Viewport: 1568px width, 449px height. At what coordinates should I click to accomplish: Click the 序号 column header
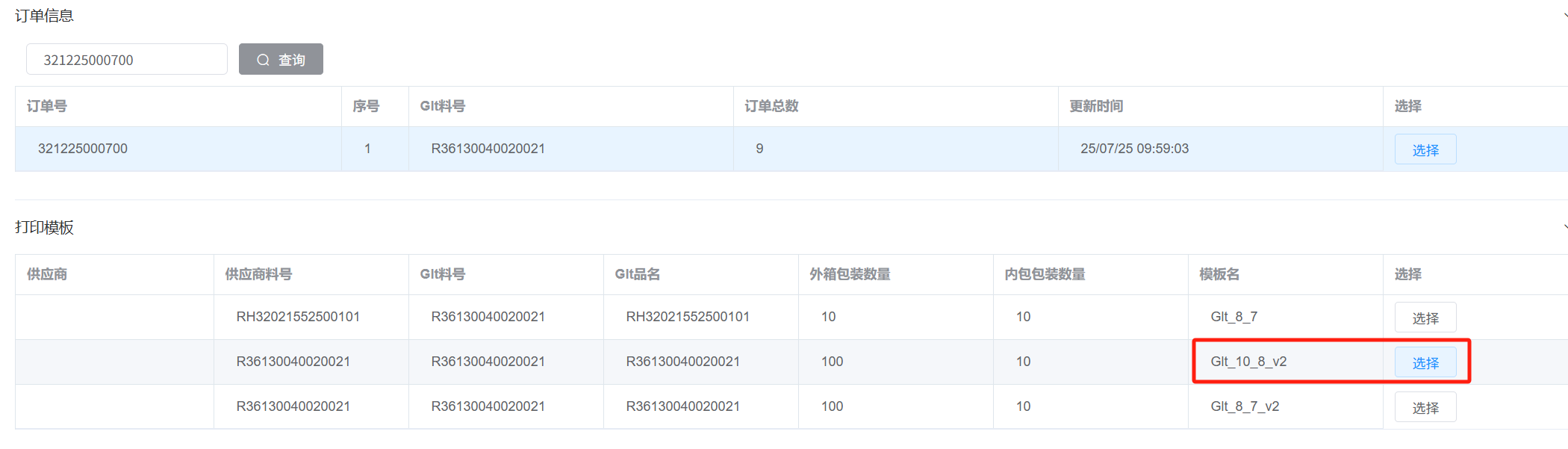pyautogui.click(x=366, y=106)
